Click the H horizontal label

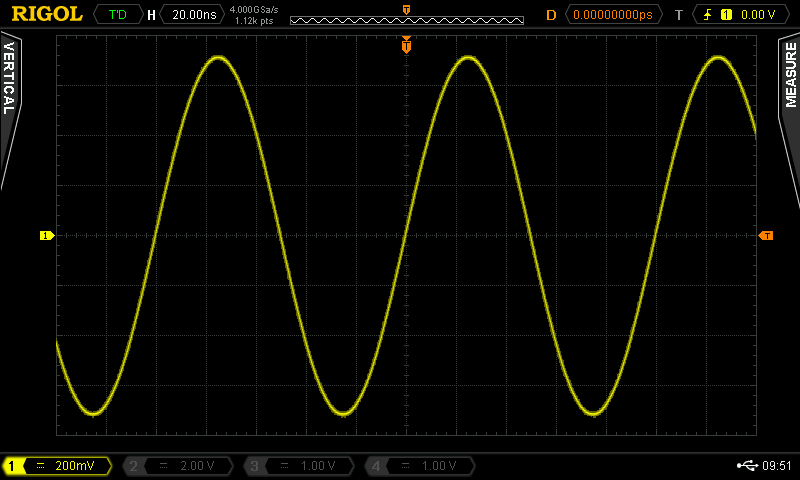tap(151, 15)
